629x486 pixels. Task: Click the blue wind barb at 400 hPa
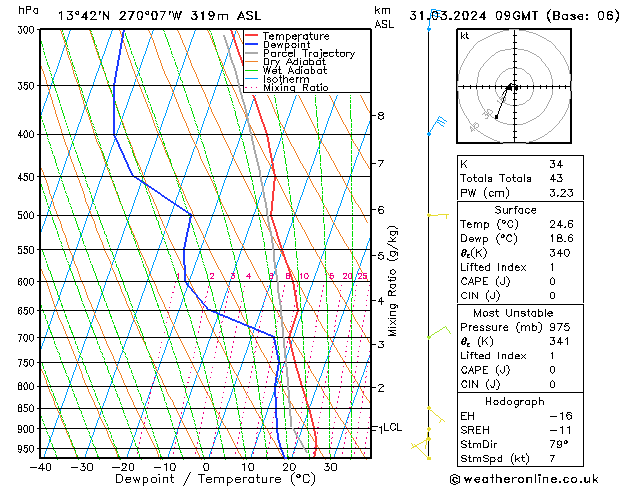(437, 126)
